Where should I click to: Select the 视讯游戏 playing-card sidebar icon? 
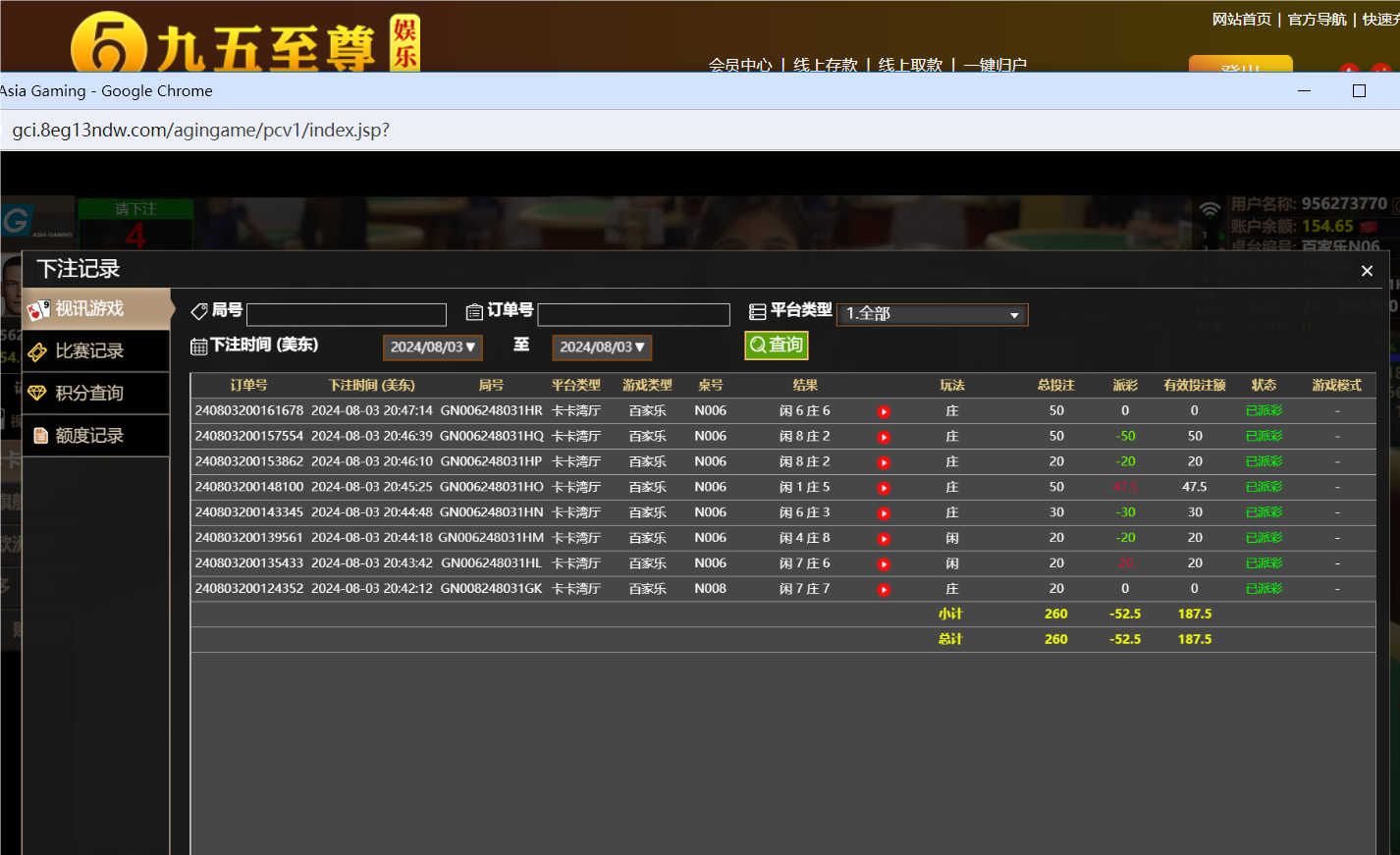point(41,307)
